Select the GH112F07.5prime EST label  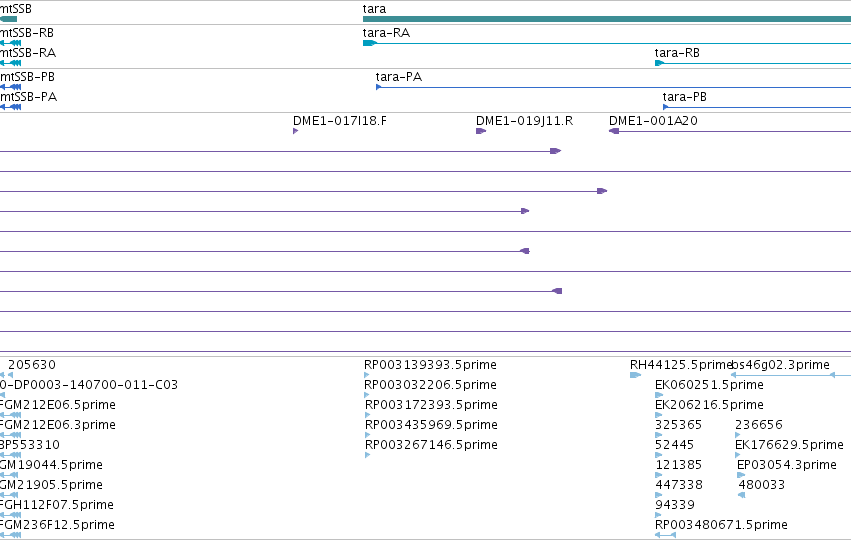tap(56, 505)
